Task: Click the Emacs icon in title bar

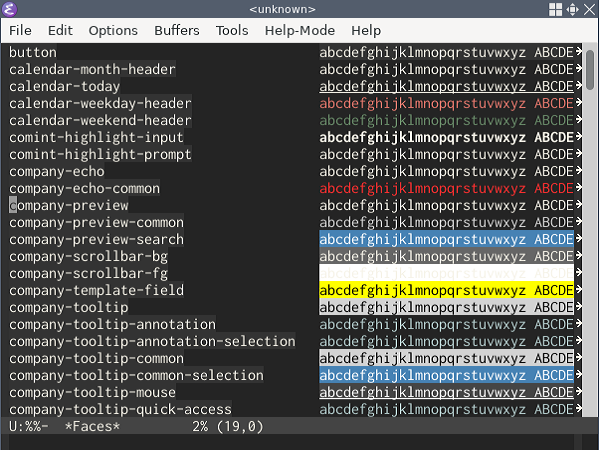Action: coord(9,9)
